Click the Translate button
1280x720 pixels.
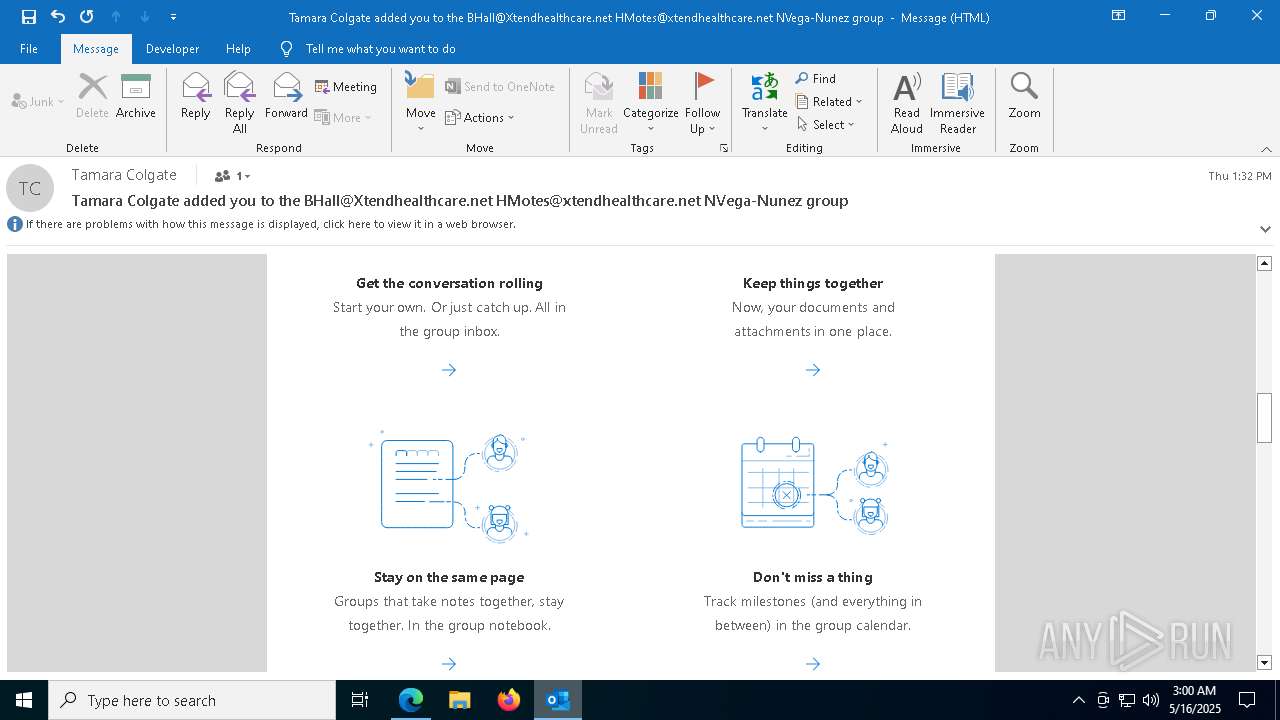pyautogui.click(x=765, y=103)
